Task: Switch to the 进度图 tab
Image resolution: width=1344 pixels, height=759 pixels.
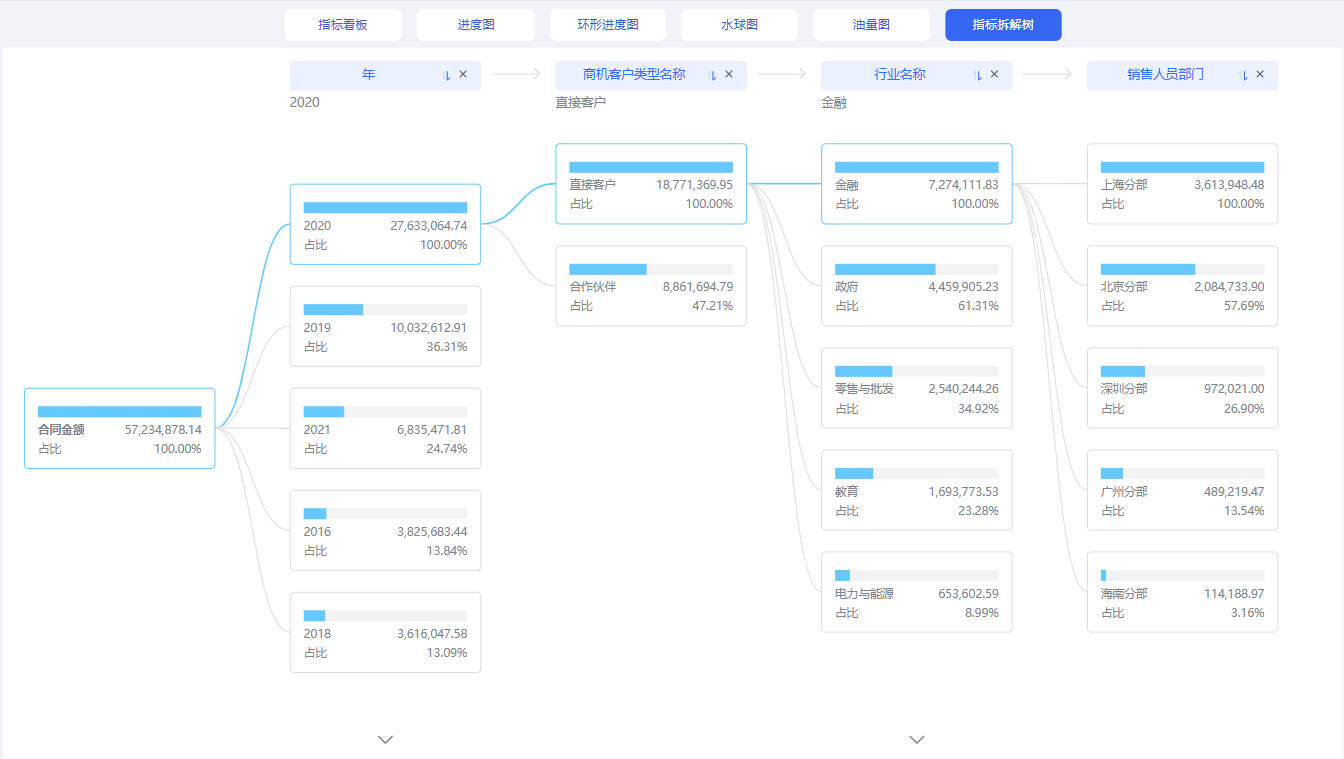Action: click(x=476, y=25)
